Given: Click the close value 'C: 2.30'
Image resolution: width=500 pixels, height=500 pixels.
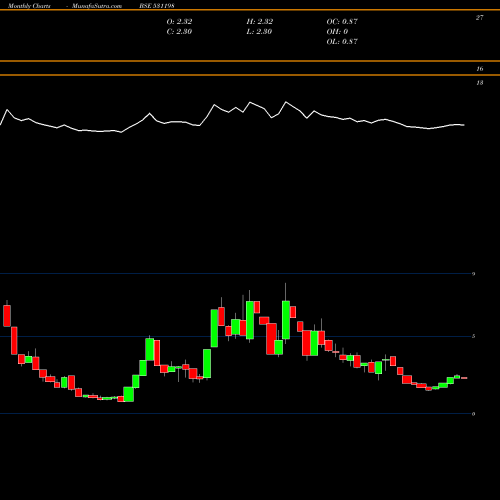Looking at the screenshot, I should click(x=179, y=31).
